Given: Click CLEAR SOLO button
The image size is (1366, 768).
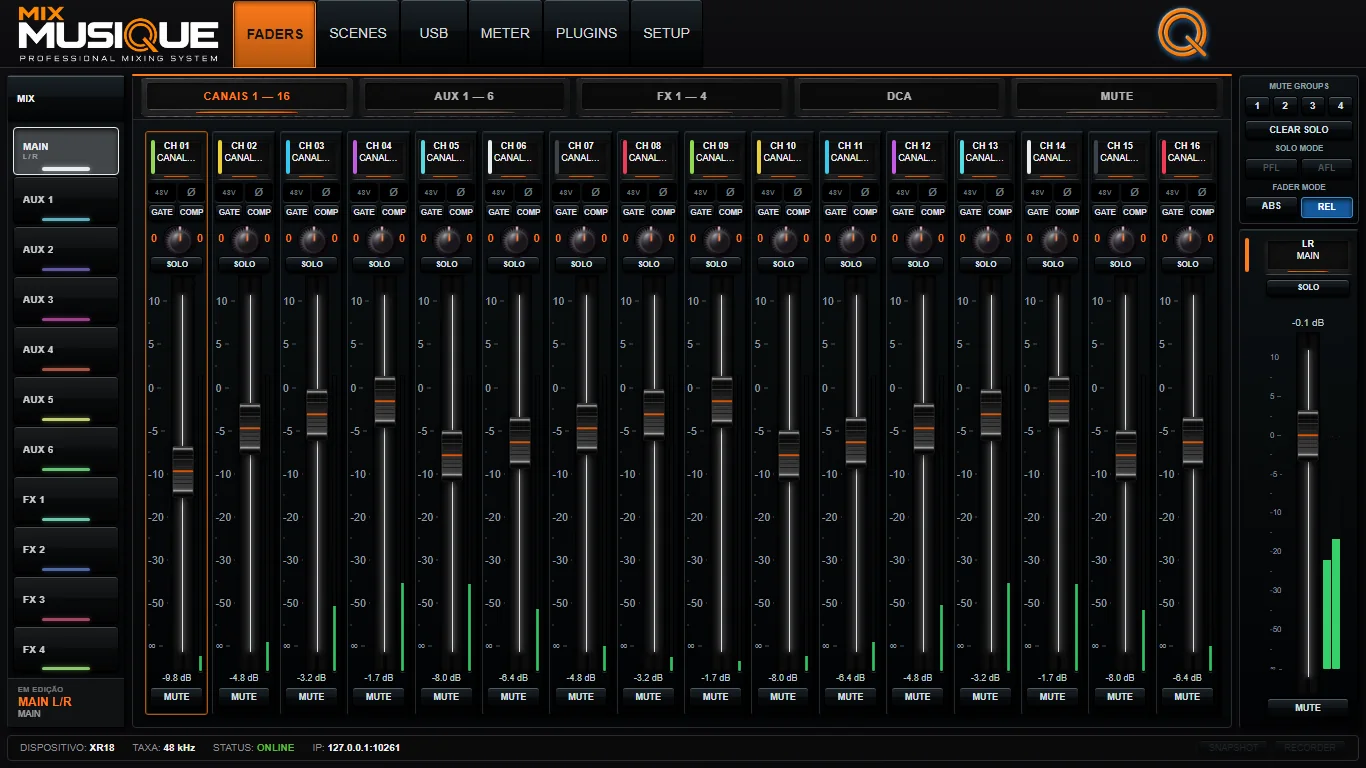Looking at the screenshot, I should tap(1299, 129).
